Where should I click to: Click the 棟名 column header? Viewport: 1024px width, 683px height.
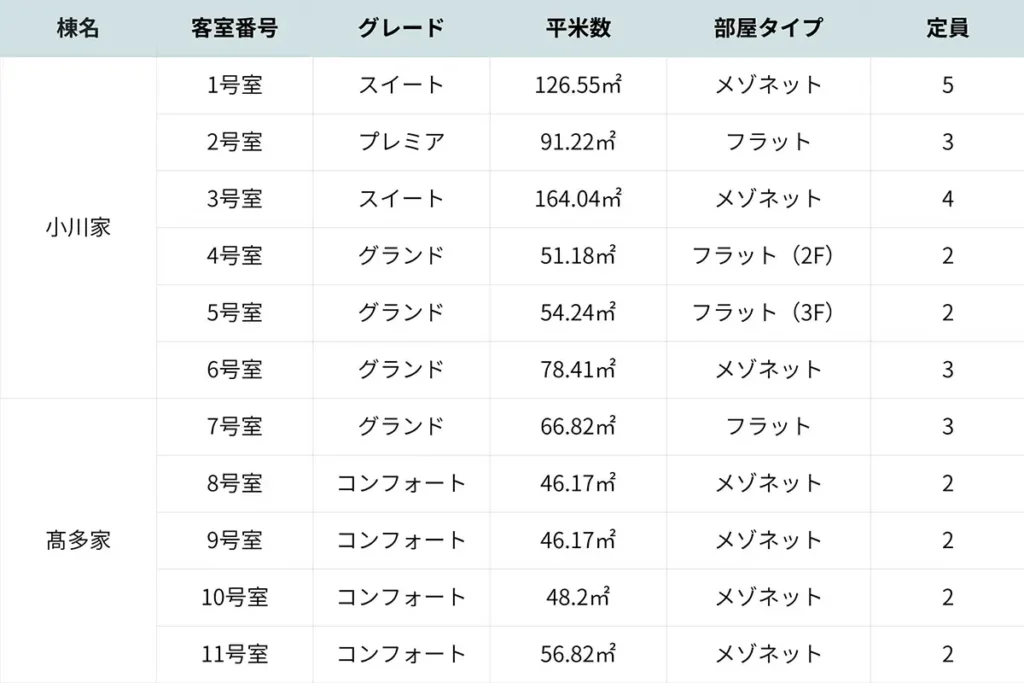pos(78,28)
